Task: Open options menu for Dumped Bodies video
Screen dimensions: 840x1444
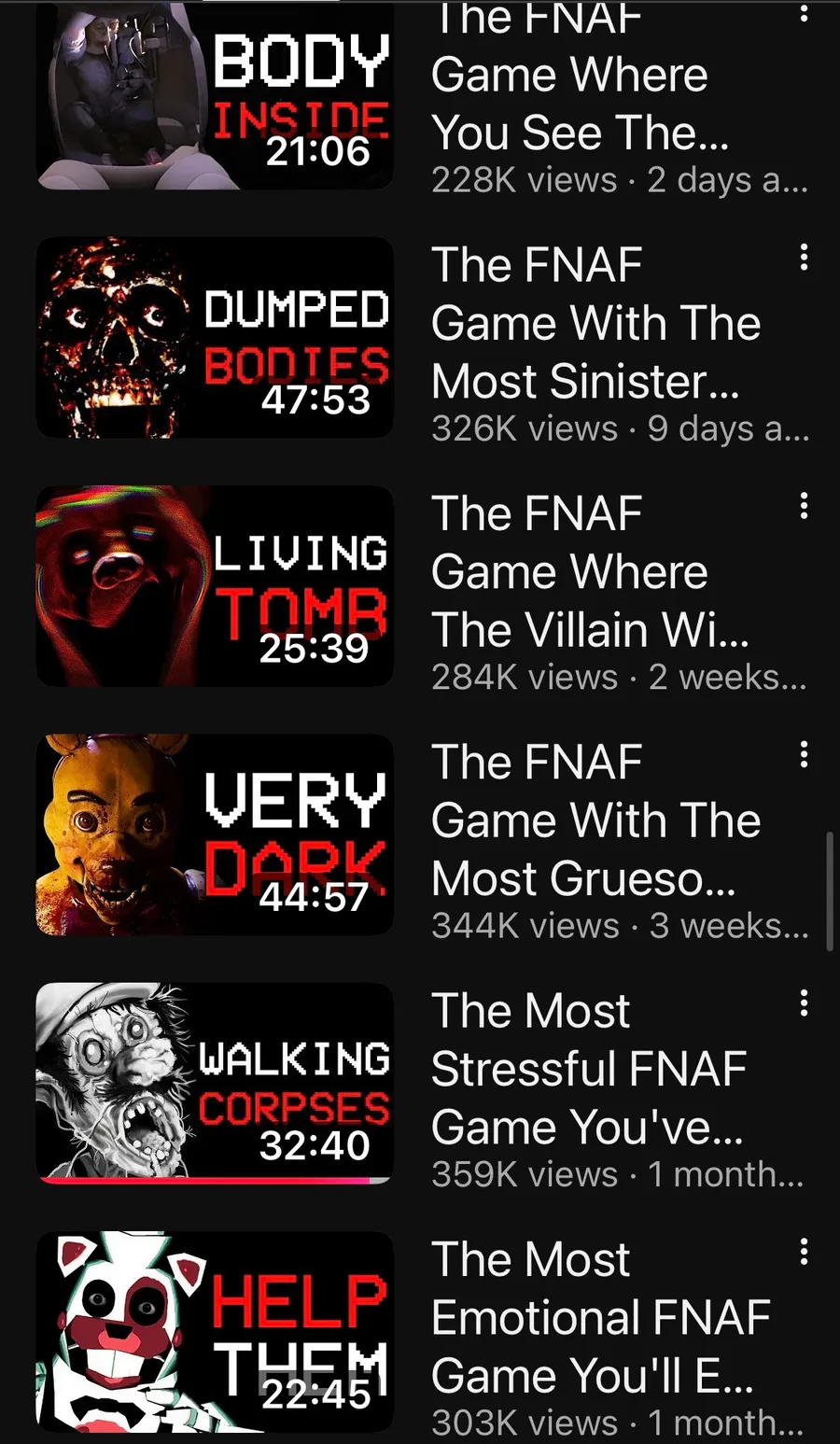Action: (804, 258)
